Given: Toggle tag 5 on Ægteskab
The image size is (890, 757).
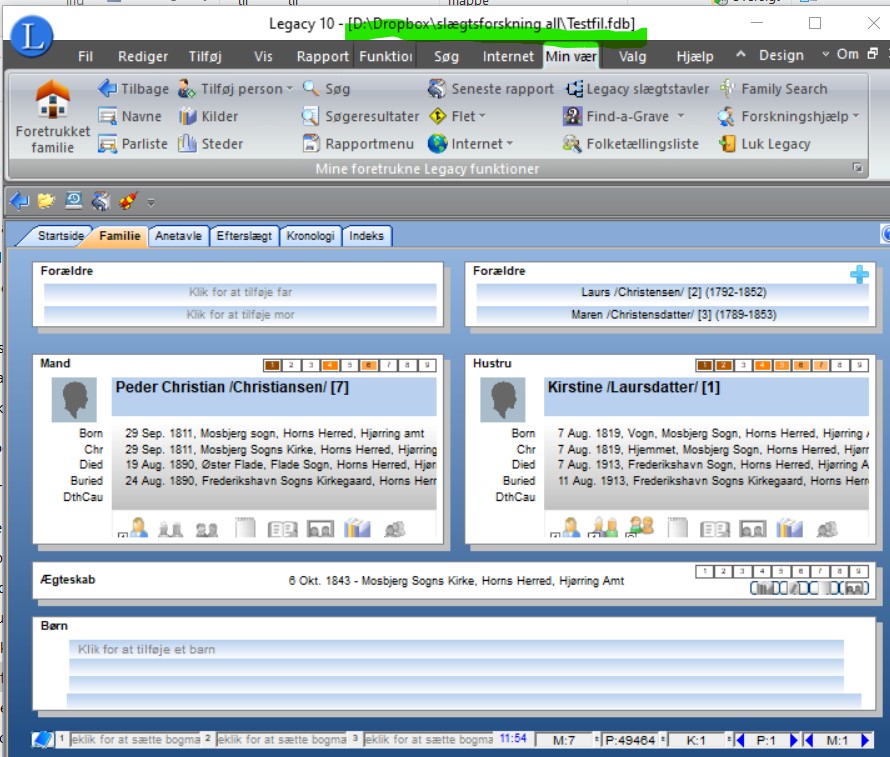Looking at the screenshot, I should point(781,571).
